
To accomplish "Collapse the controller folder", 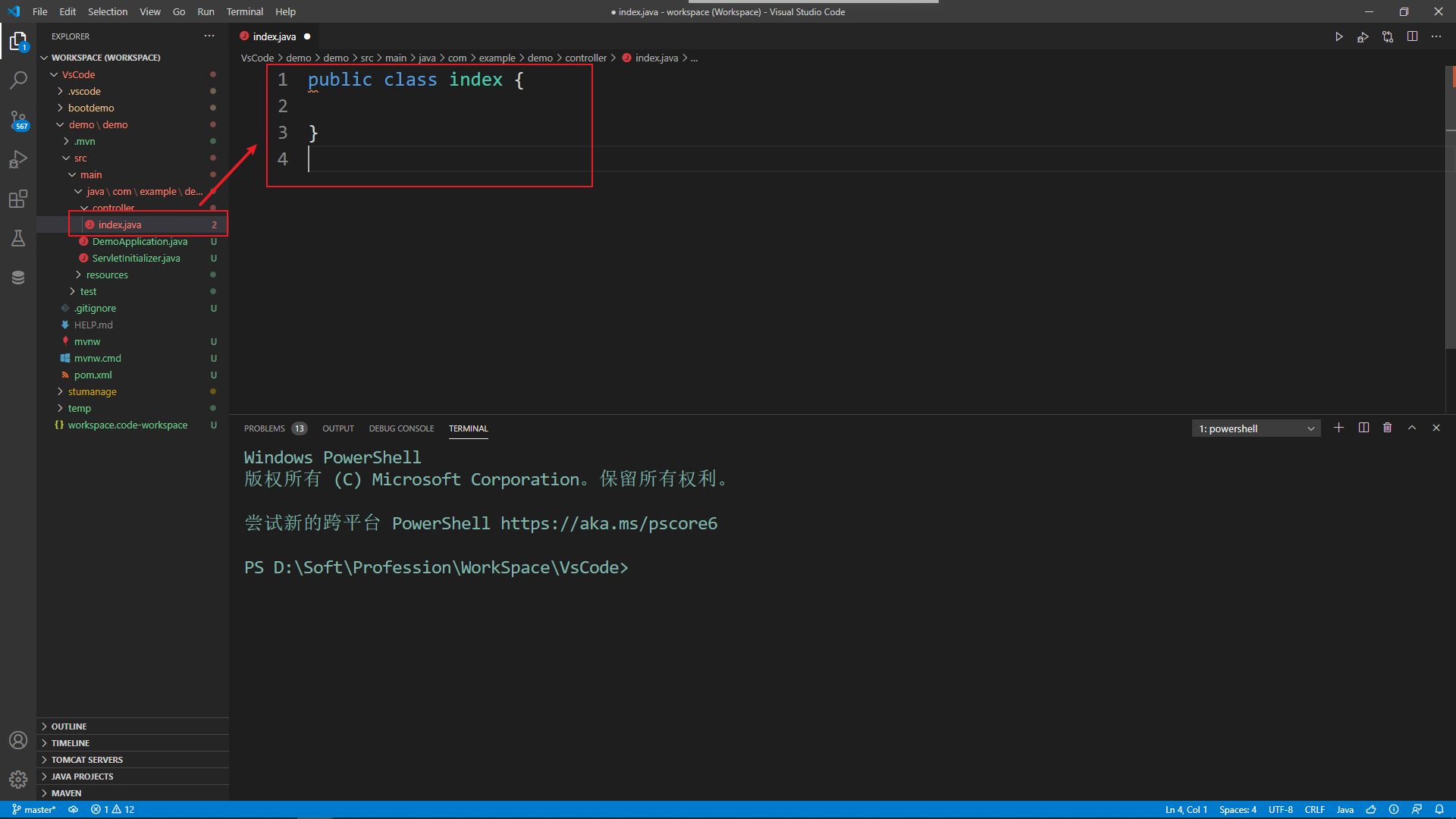I will [113, 208].
